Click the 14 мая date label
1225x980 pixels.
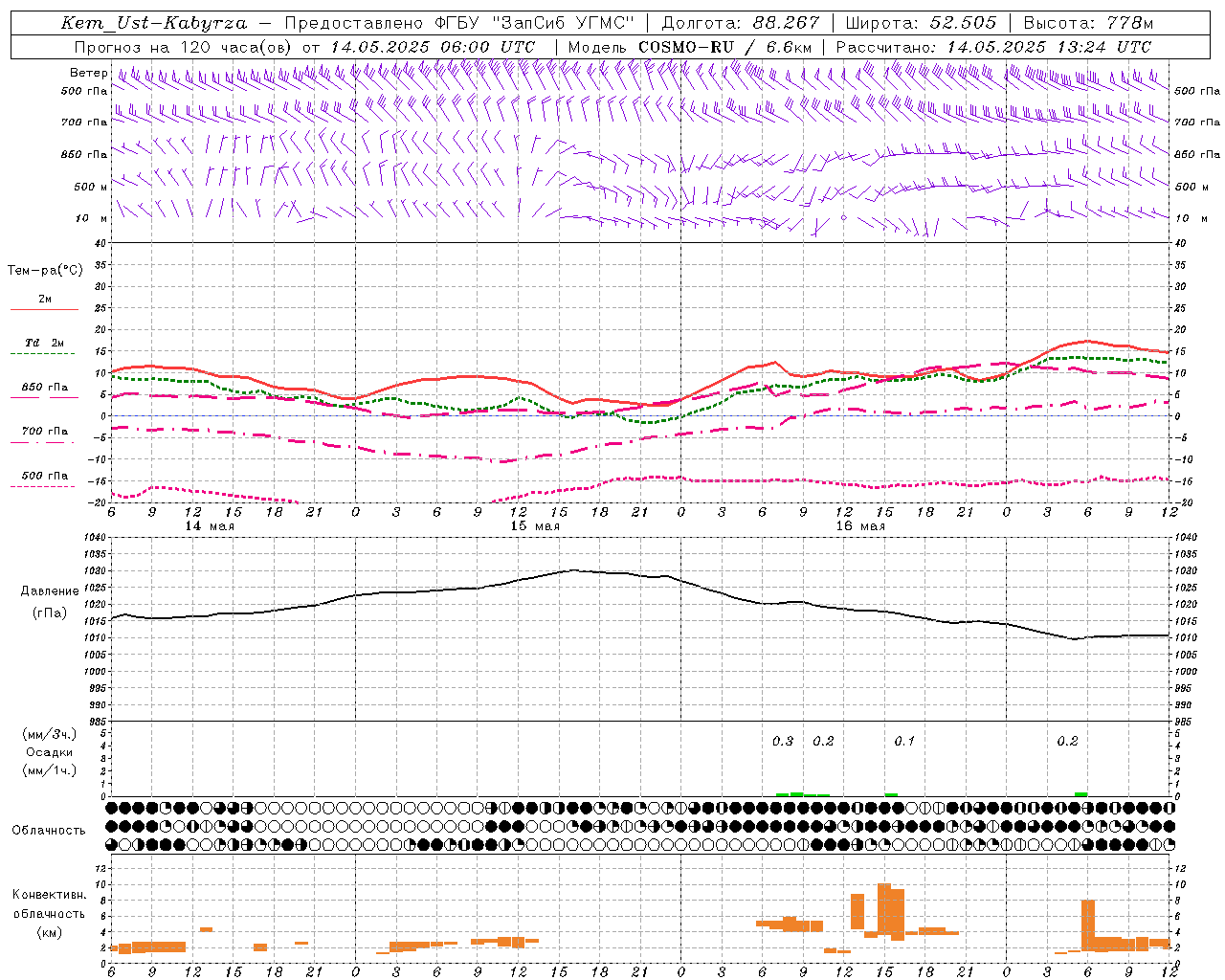point(210,526)
